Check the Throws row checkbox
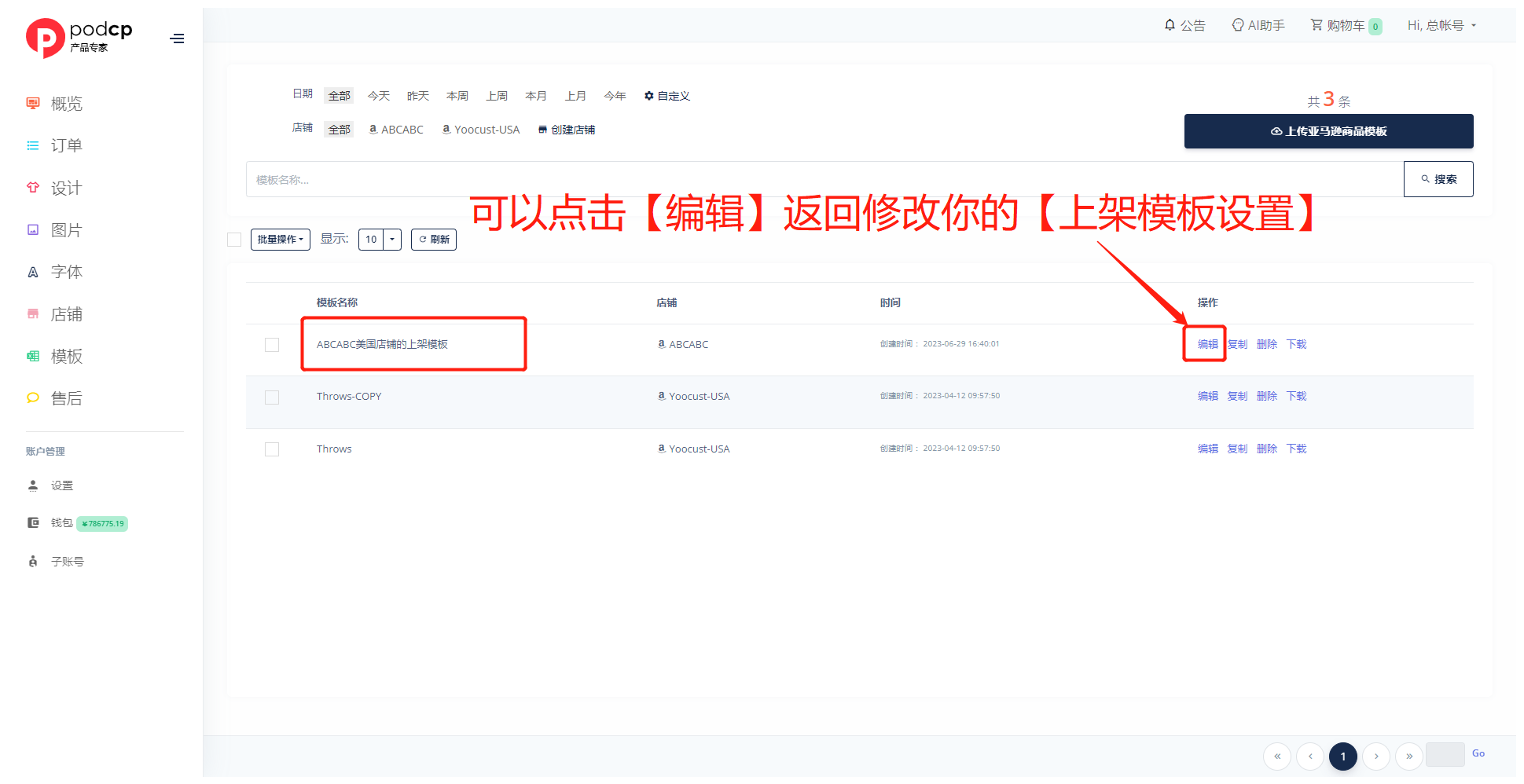 pos(272,449)
